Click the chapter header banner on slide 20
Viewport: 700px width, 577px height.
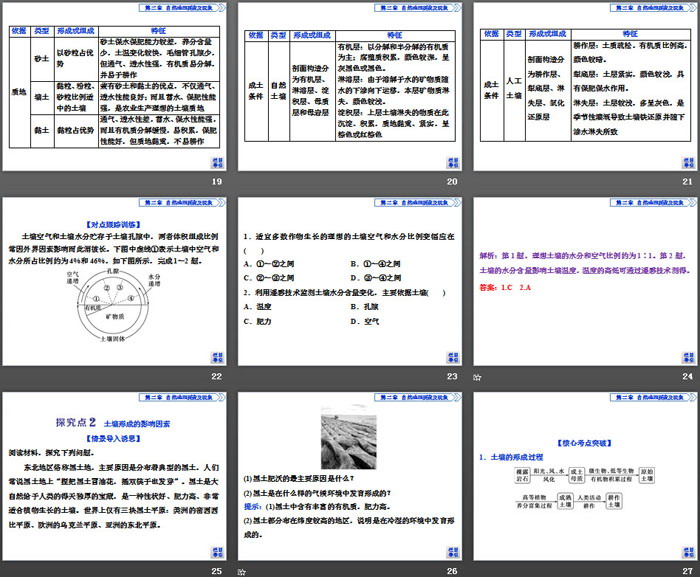tap(400, 9)
